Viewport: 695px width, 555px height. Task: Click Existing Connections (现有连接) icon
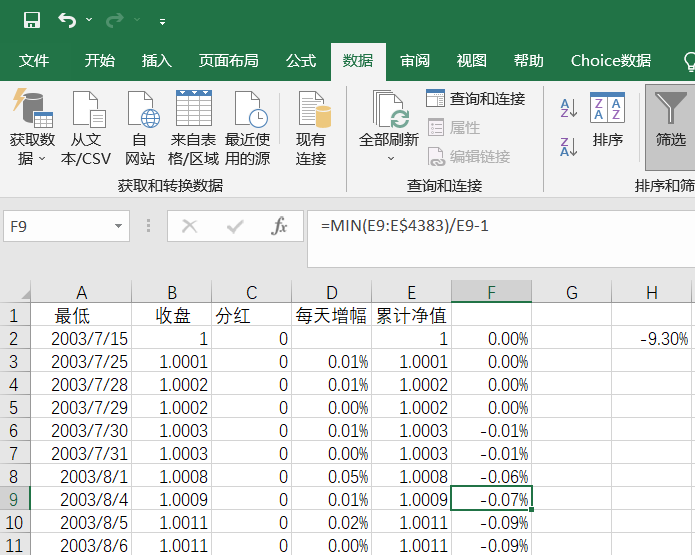pos(311,128)
